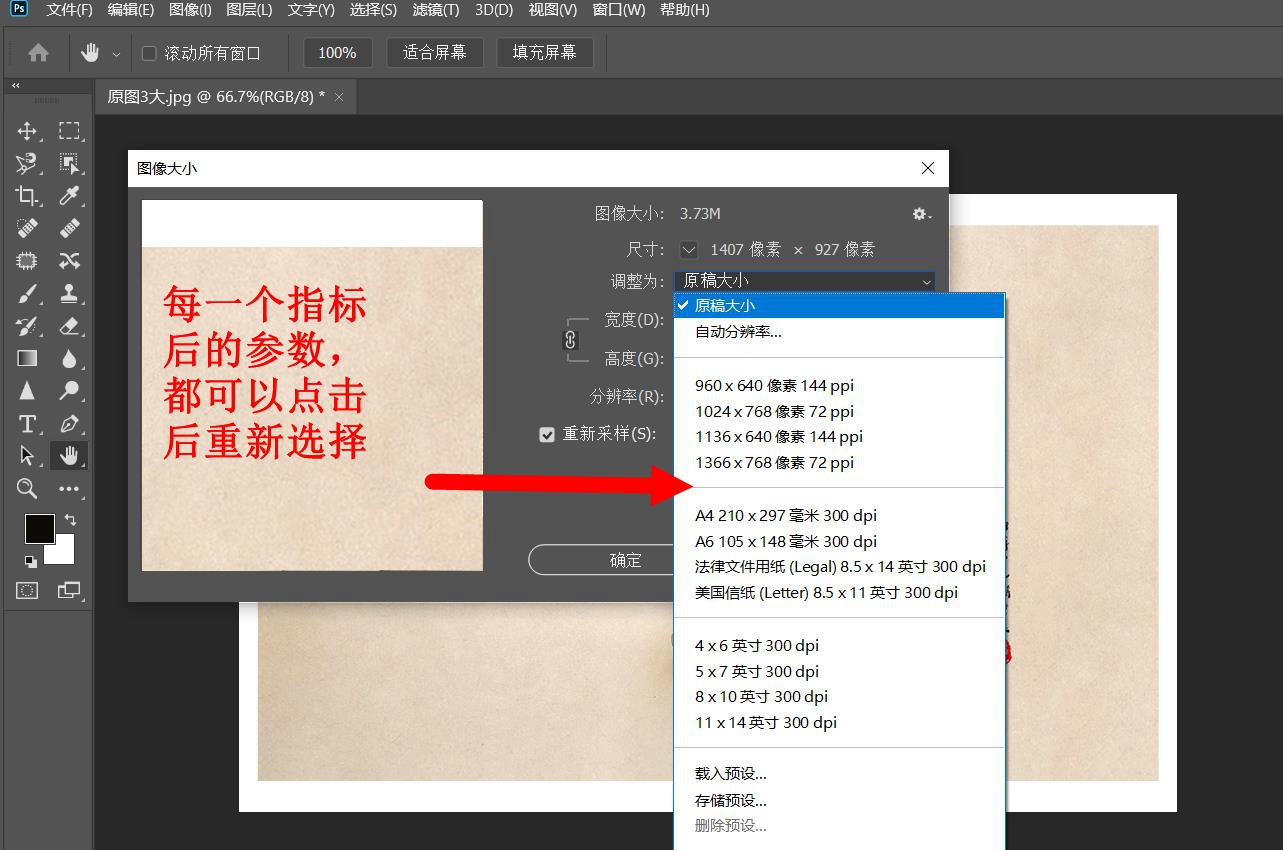Uncheck 重新采样(S) option
Image resolution: width=1283 pixels, height=850 pixels.
pyautogui.click(x=547, y=434)
